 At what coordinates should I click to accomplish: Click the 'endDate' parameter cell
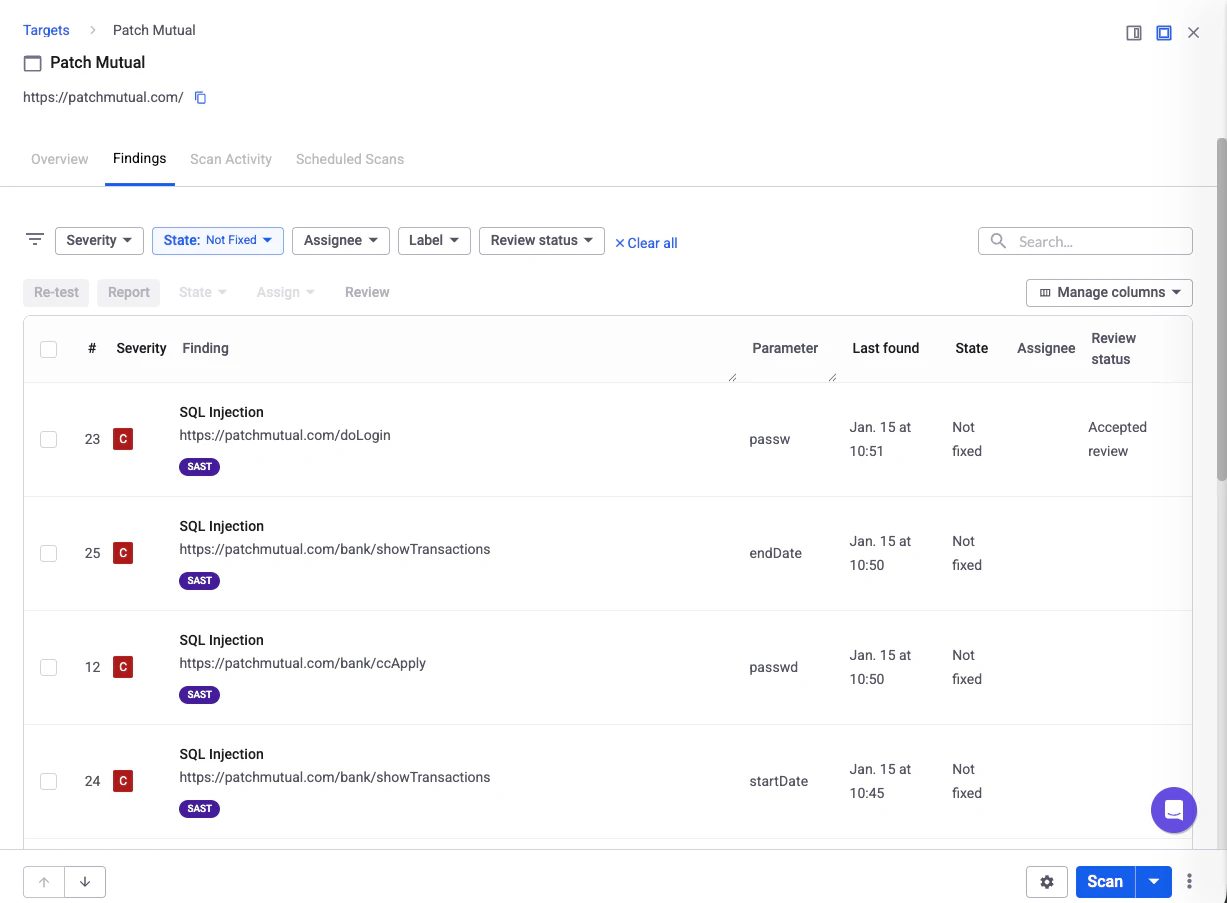776,553
